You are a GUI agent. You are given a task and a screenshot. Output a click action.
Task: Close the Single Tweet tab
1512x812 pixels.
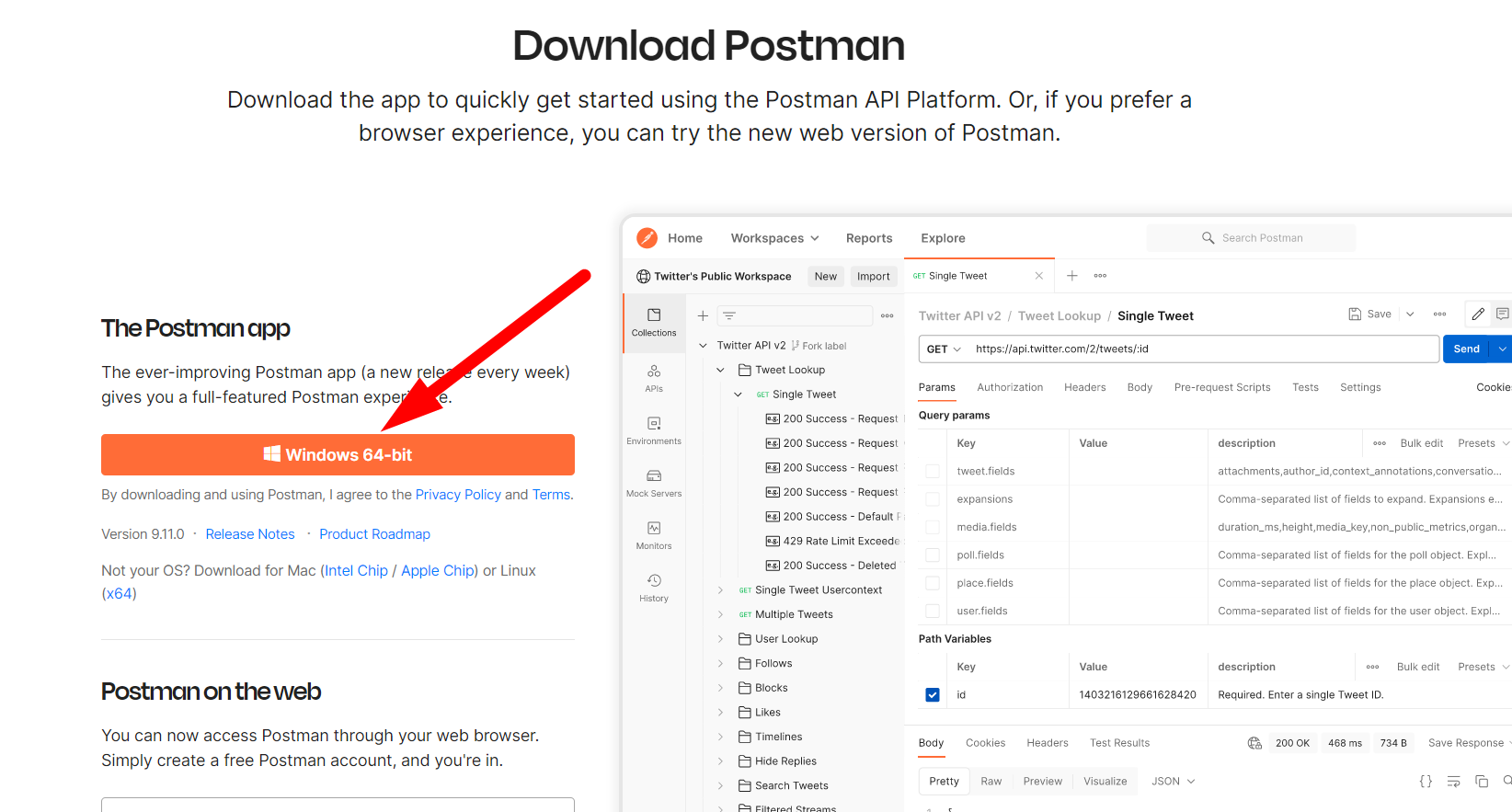tap(1039, 276)
